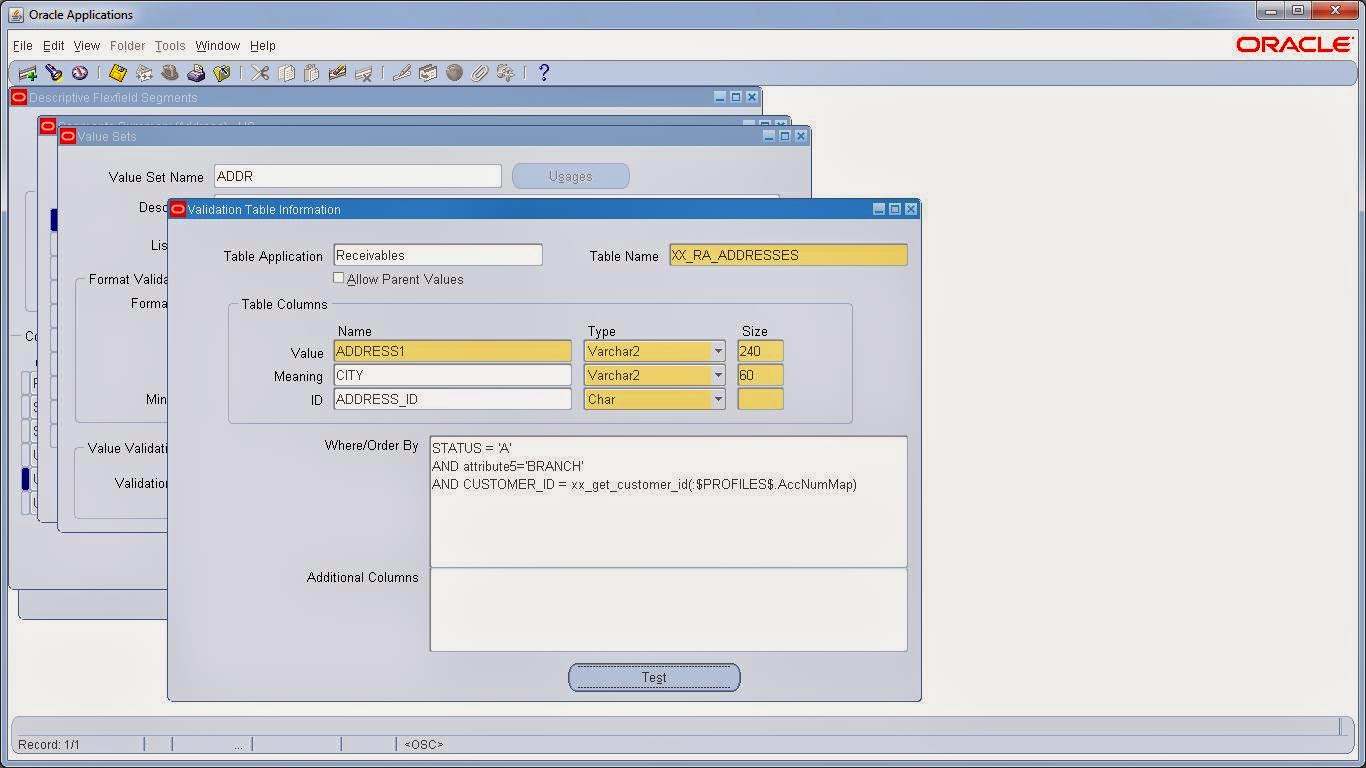Viewport: 1366px width, 768px height.
Task: Print with the printer toolbar icon
Action: 196,73
